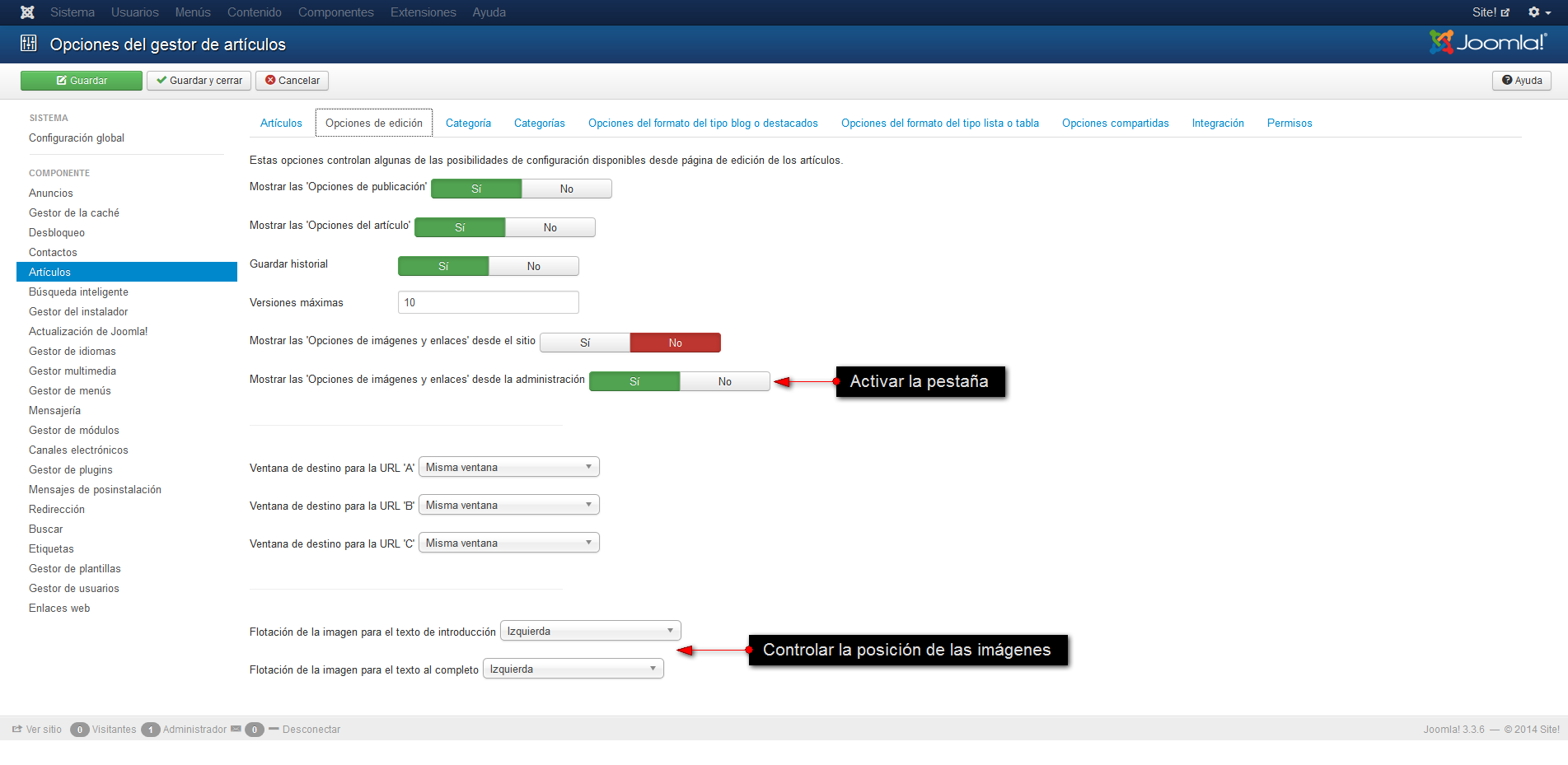Viewport: 1568px width, 765px height.
Task: Choose No for imágenes y enlaces desde la administración
Action: [x=725, y=381]
